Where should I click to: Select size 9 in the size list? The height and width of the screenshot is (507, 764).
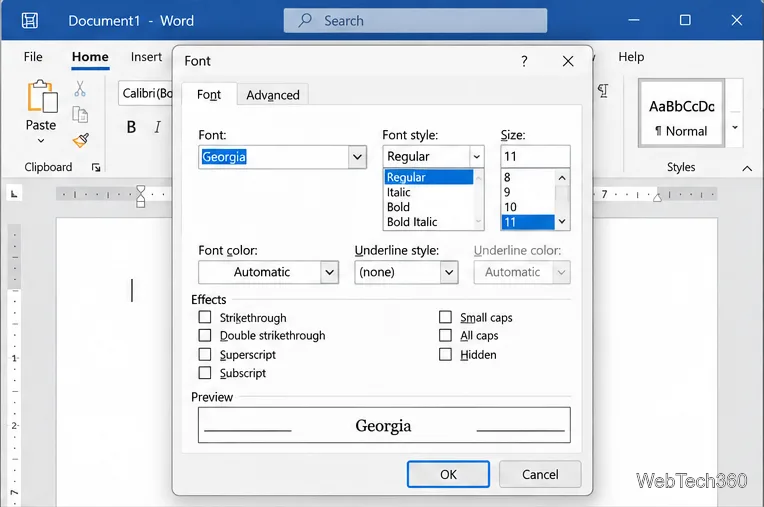tap(528, 192)
